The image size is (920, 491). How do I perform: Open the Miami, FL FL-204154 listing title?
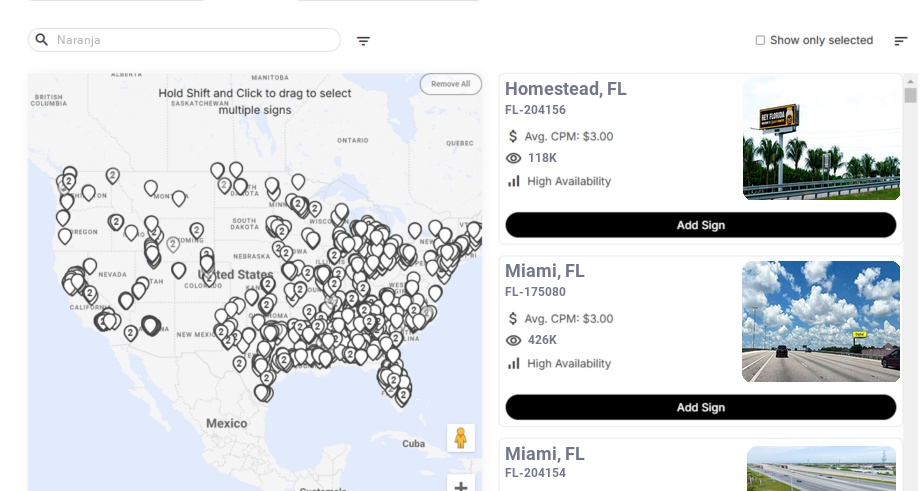(x=545, y=454)
